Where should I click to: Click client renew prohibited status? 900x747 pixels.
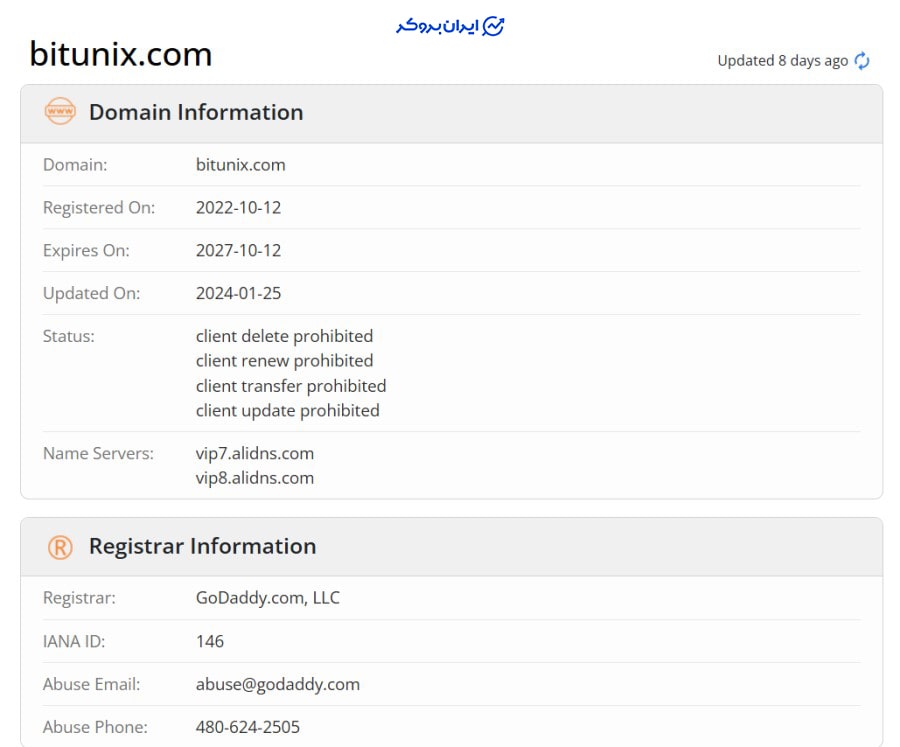[284, 361]
